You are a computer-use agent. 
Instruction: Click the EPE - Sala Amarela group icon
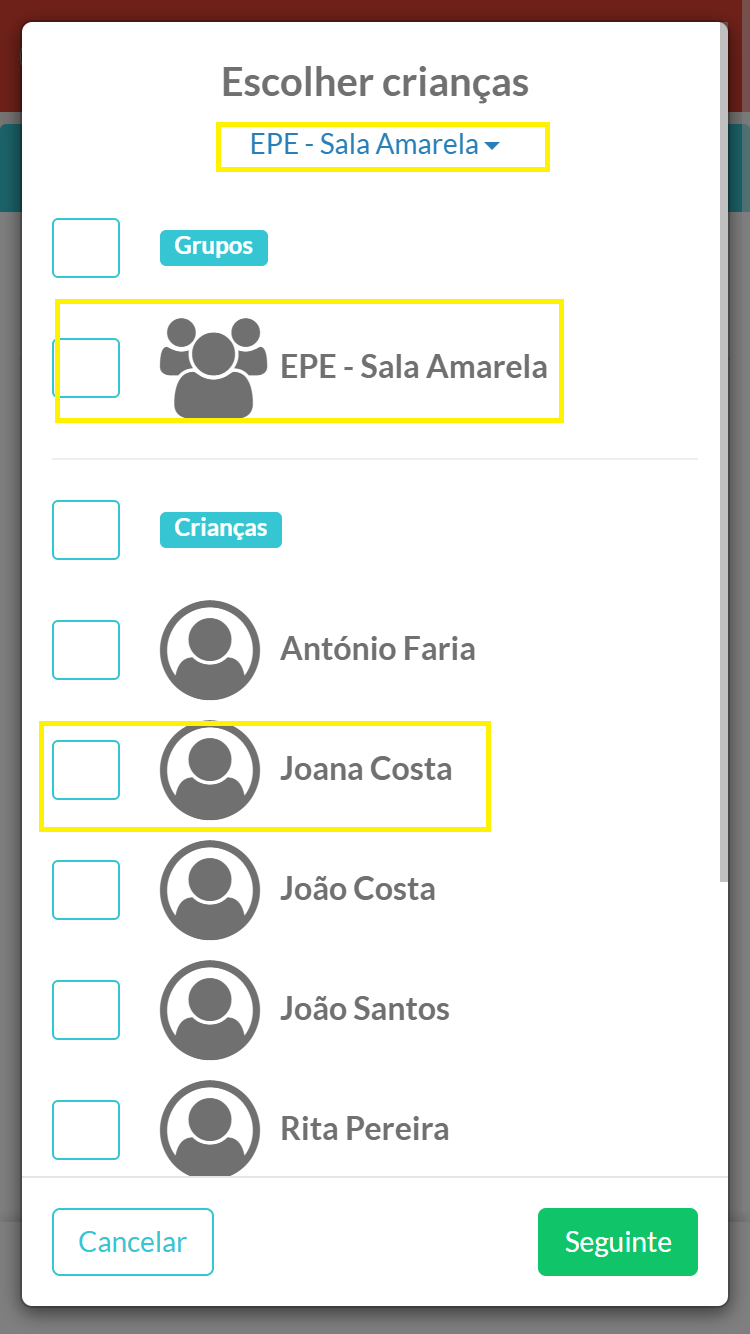pyautogui.click(x=213, y=367)
